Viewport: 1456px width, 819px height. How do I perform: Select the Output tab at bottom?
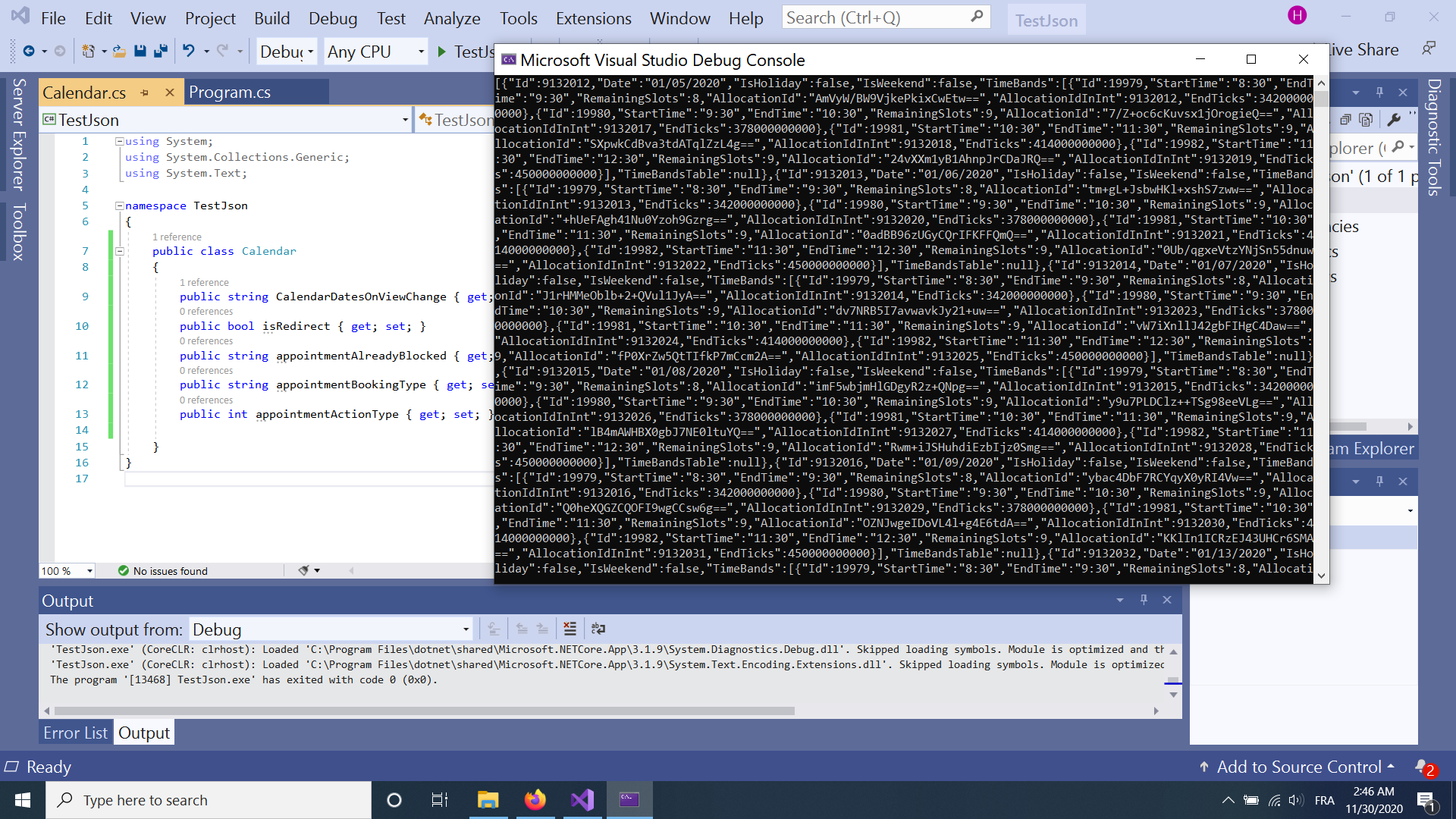(x=144, y=733)
